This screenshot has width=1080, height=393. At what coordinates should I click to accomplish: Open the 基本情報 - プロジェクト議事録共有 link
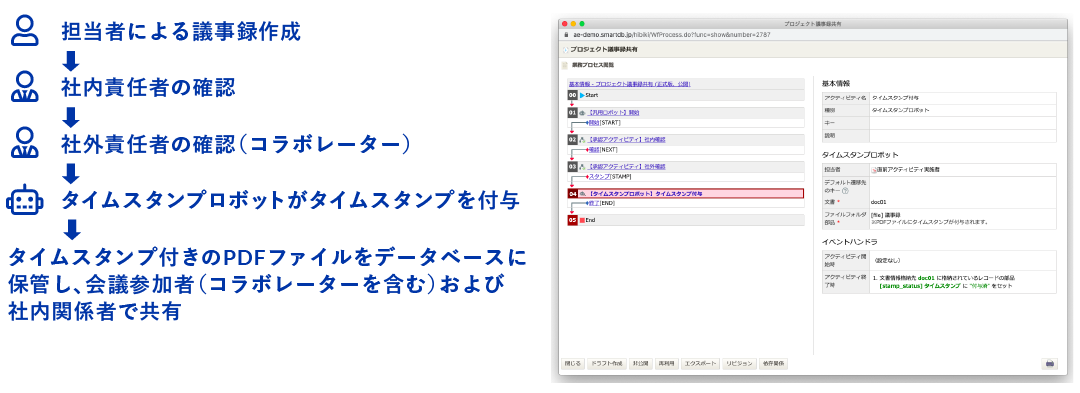630,84
